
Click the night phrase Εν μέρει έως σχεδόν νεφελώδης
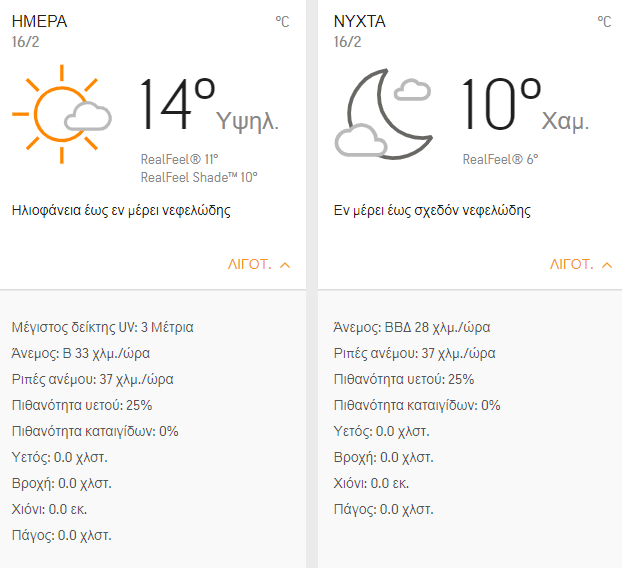[x=432, y=211]
